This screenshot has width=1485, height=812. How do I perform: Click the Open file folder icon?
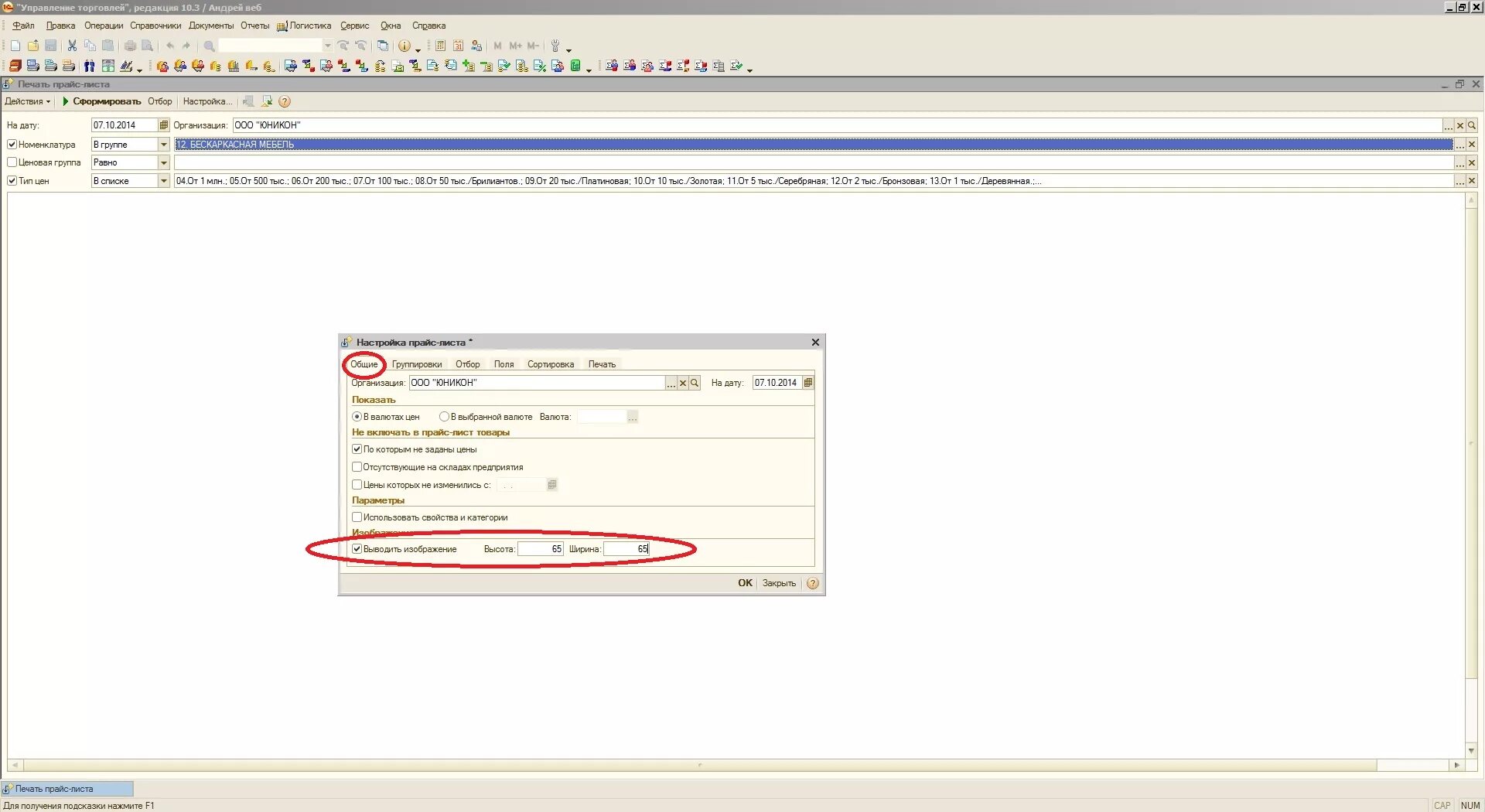[x=33, y=46]
